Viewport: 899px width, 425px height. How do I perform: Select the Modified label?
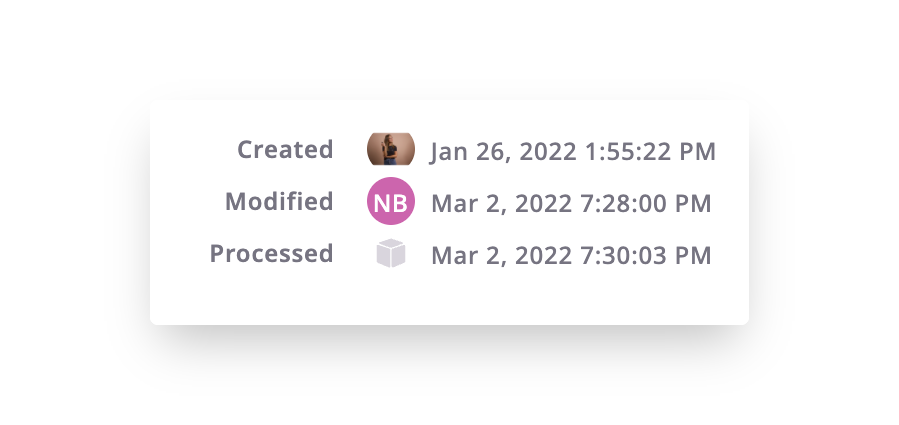pos(279,202)
